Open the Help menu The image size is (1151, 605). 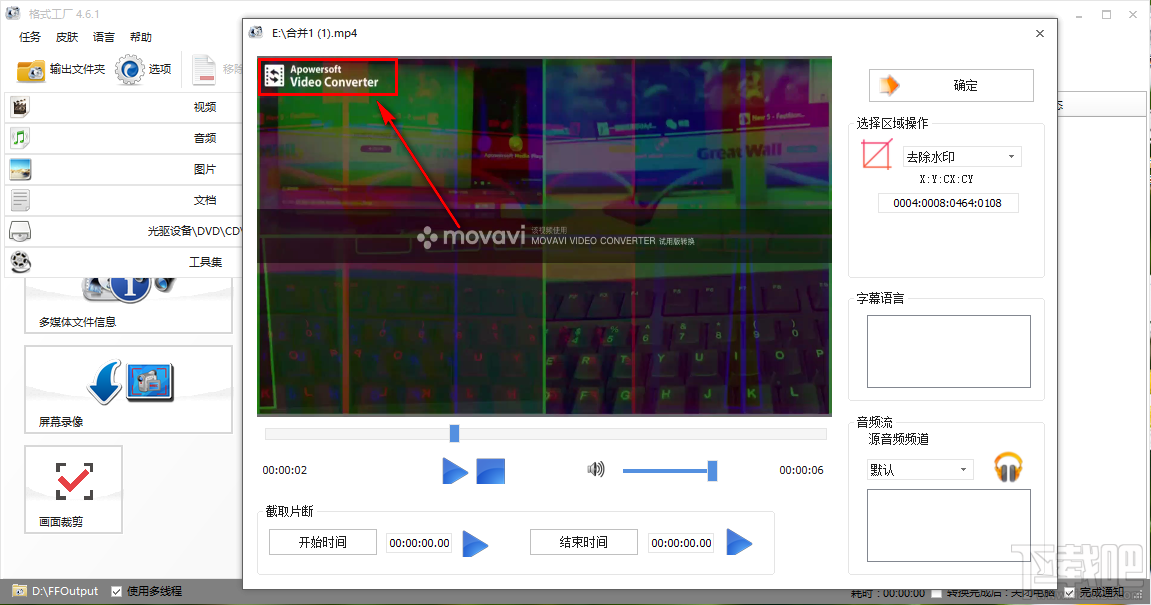click(140, 37)
